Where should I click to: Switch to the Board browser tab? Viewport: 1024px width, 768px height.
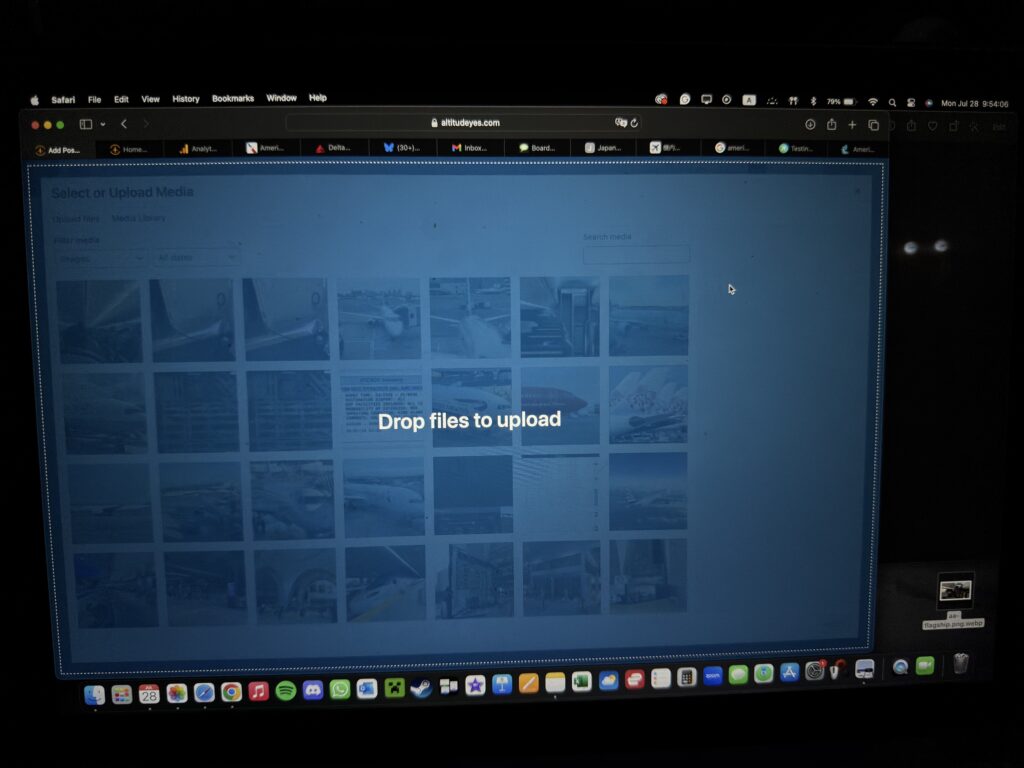click(x=537, y=148)
